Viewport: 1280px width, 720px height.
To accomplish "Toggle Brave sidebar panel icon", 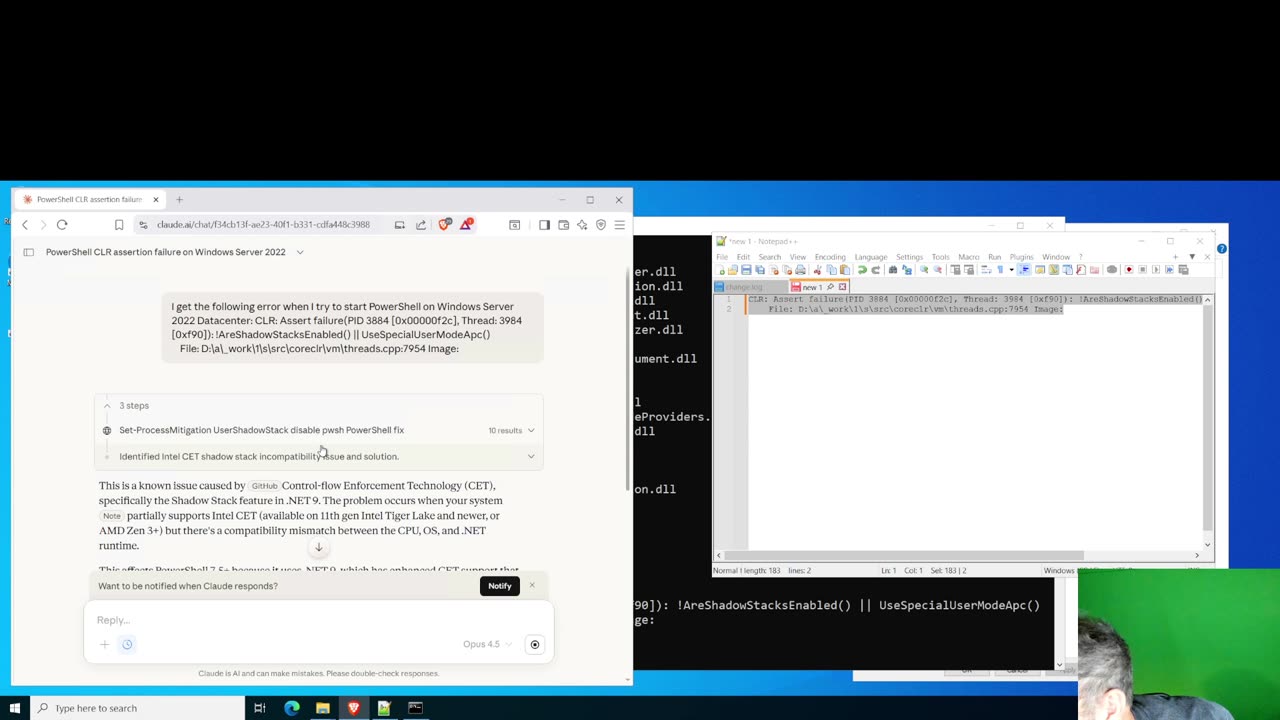I will (x=544, y=225).
